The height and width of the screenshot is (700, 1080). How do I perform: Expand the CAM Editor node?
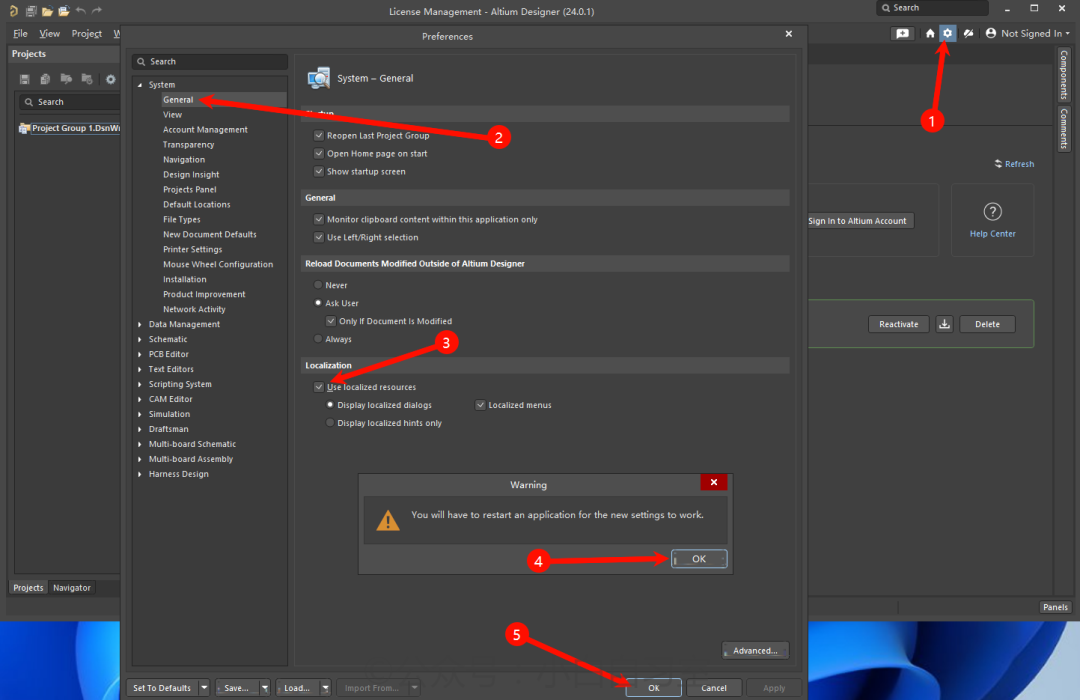[x=140, y=400]
